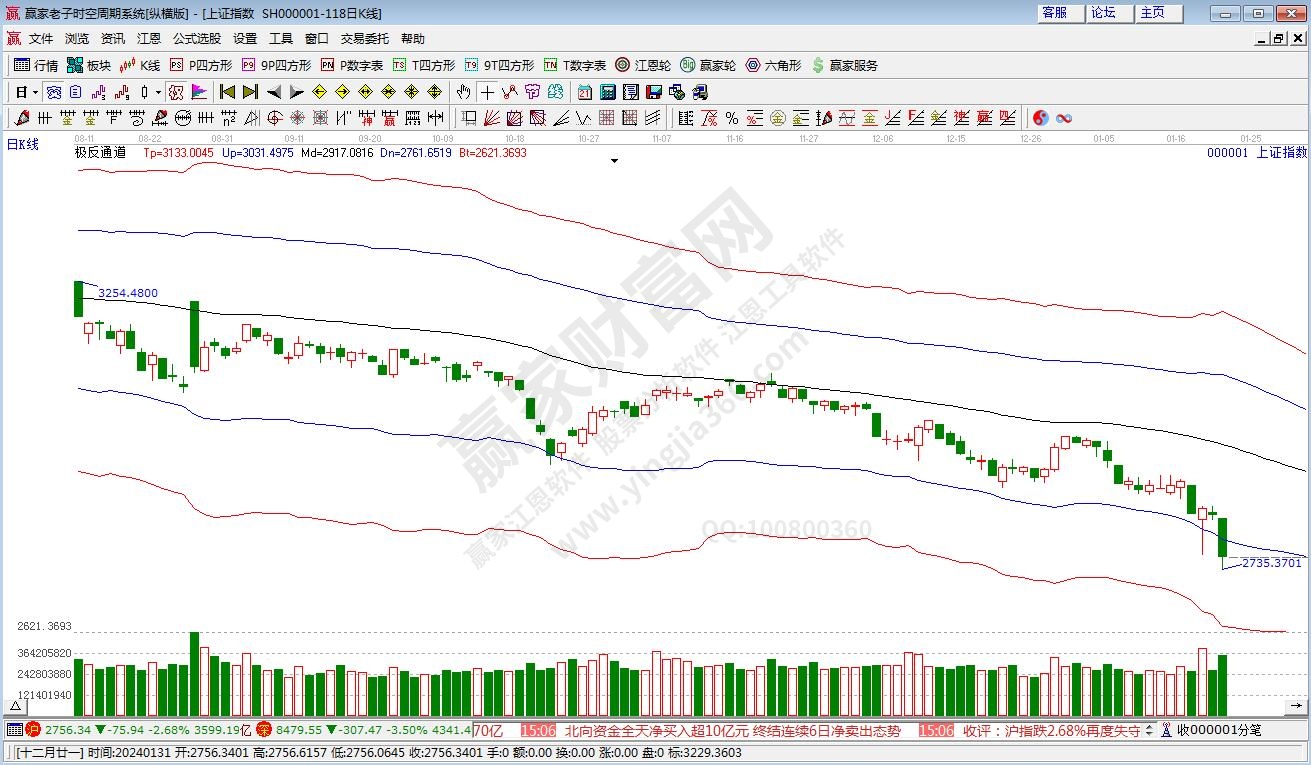Toggle the crosshair cursor mode

pos(487,92)
